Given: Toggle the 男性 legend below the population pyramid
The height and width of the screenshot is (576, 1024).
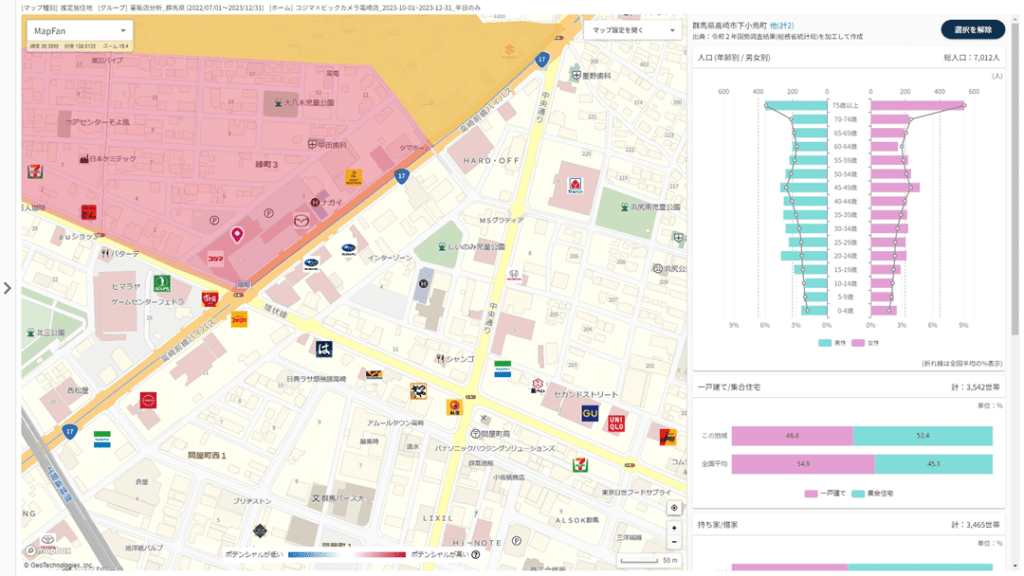Looking at the screenshot, I should (832, 344).
